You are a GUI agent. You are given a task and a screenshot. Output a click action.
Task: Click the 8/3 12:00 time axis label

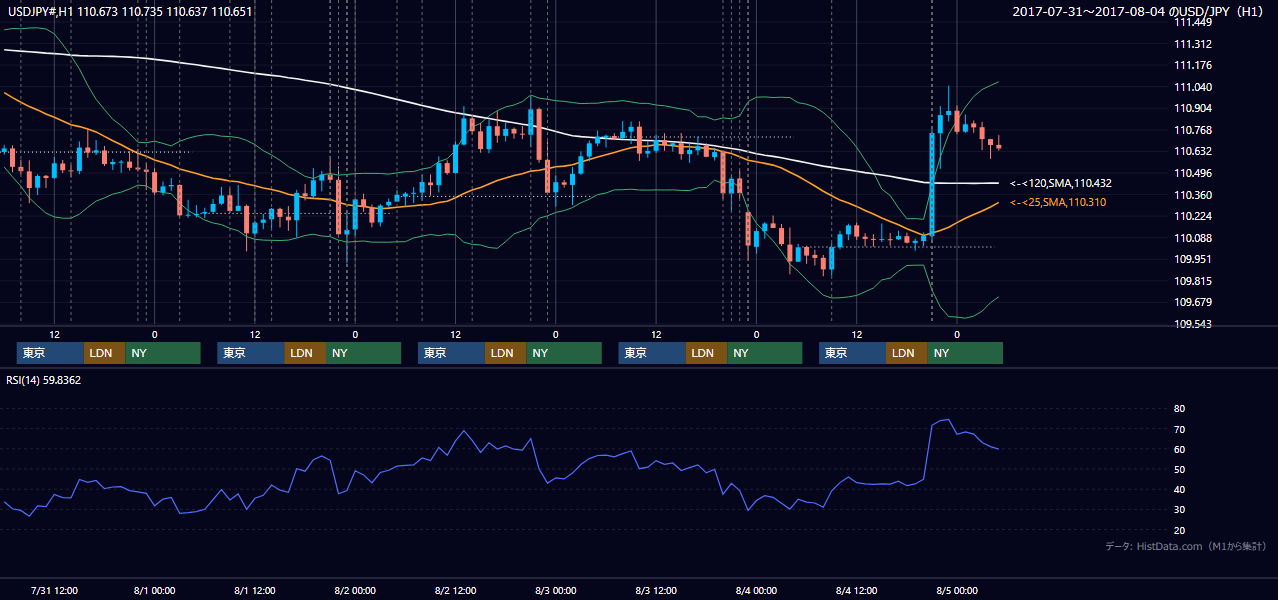click(x=656, y=590)
